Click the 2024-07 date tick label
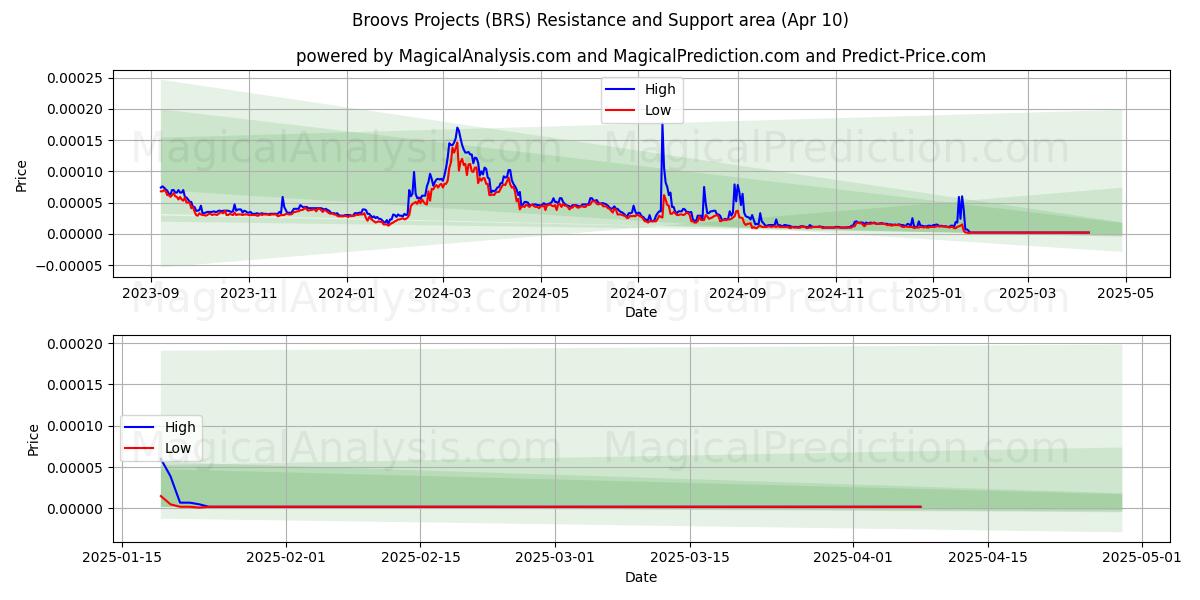Viewport: 1200px width, 600px height. tap(639, 294)
